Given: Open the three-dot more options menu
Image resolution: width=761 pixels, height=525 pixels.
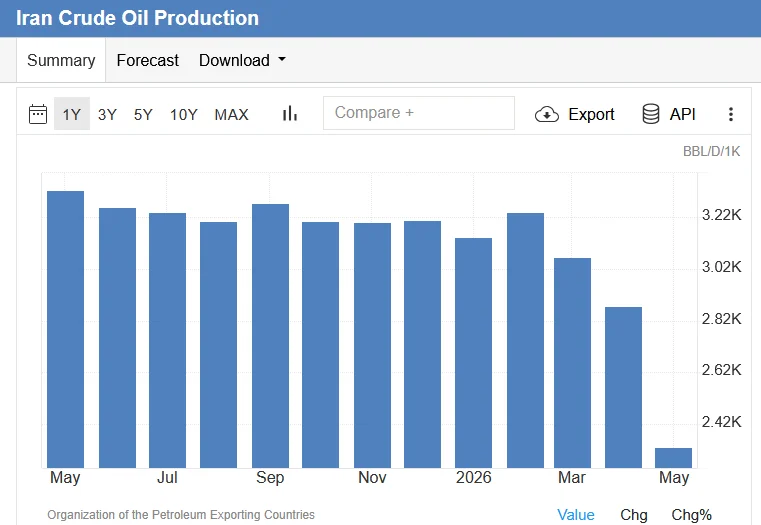Looking at the screenshot, I should click(730, 114).
